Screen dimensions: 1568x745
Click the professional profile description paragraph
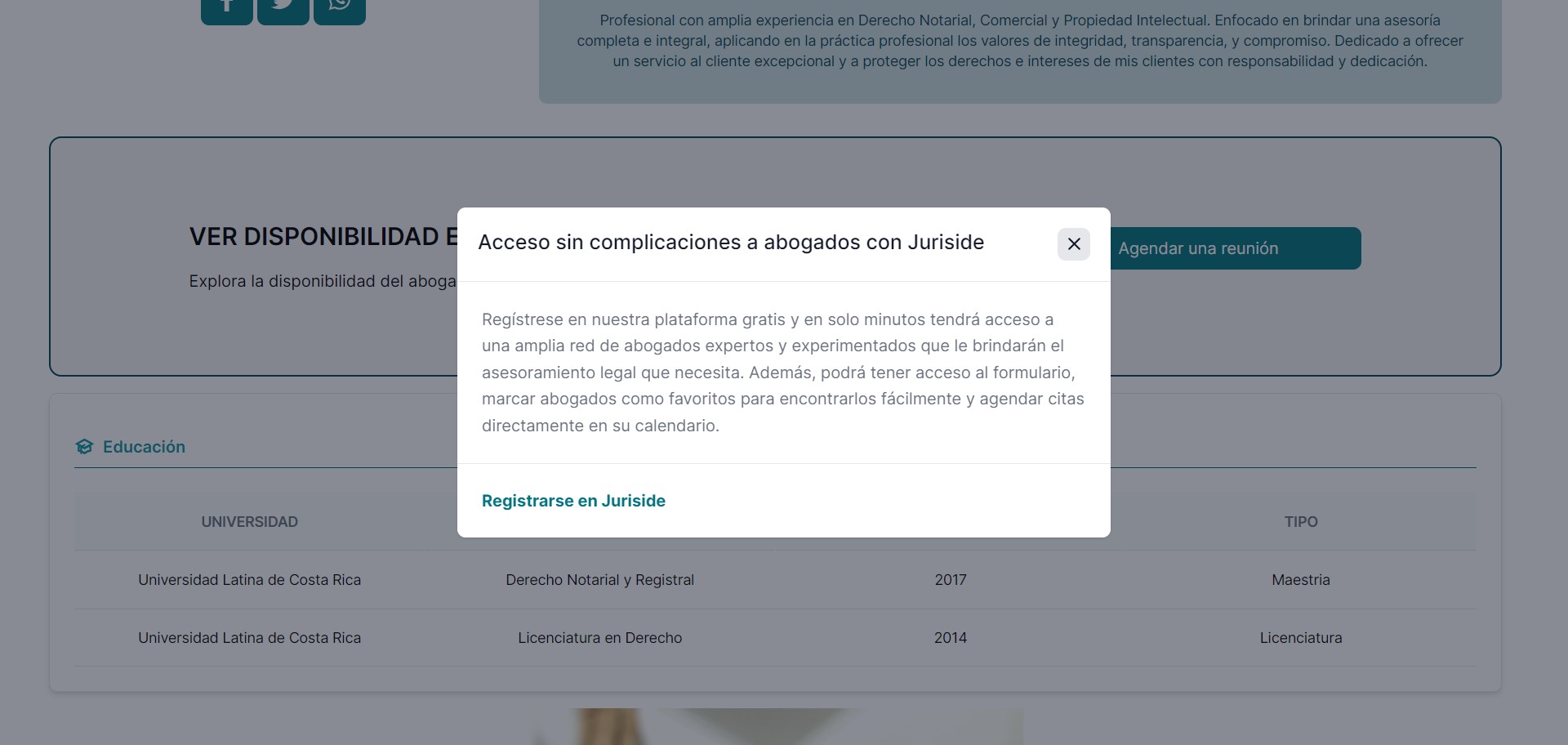1020,41
